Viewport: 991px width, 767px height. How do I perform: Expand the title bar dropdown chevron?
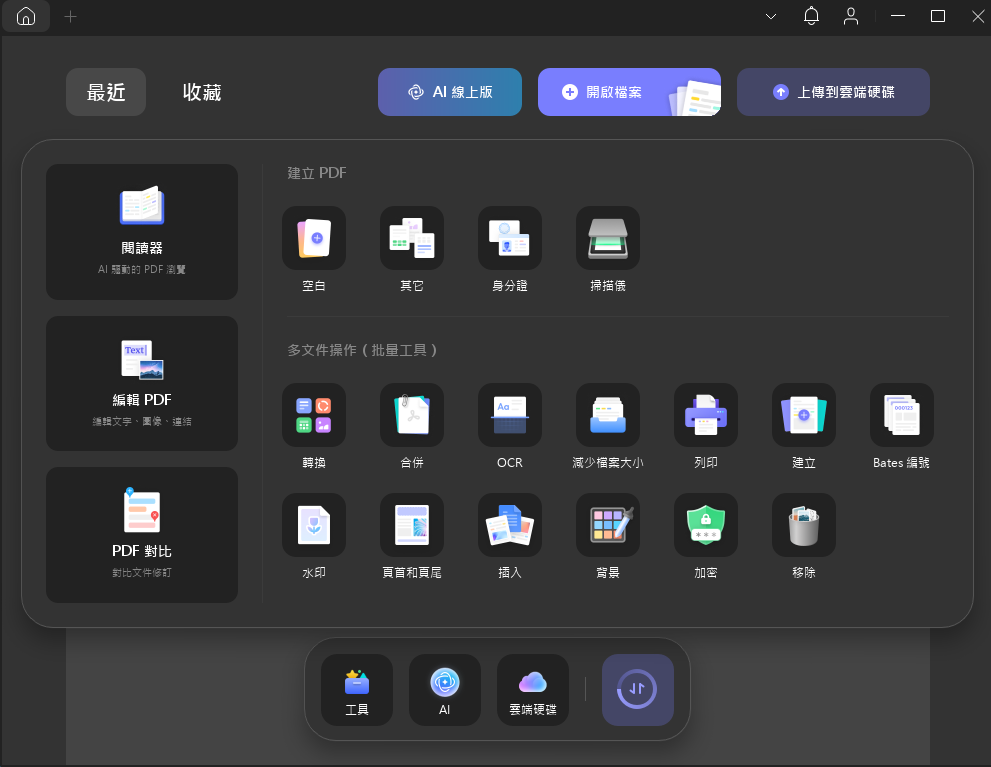[x=771, y=16]
